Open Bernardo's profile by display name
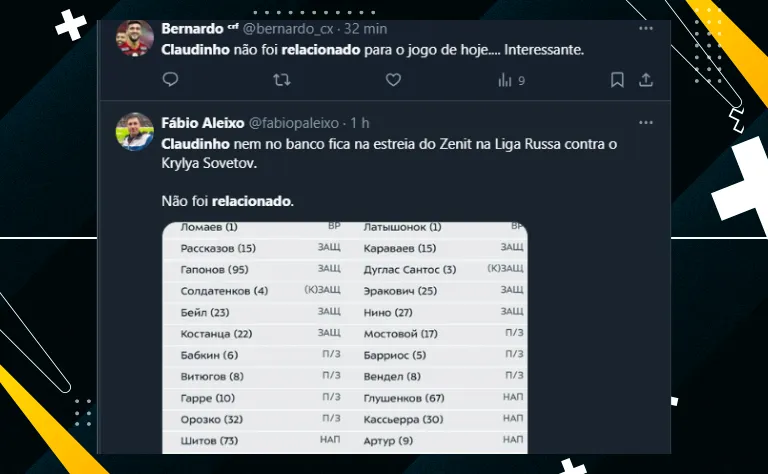Viewport: 768px width, 474px height. coord(191,28)
